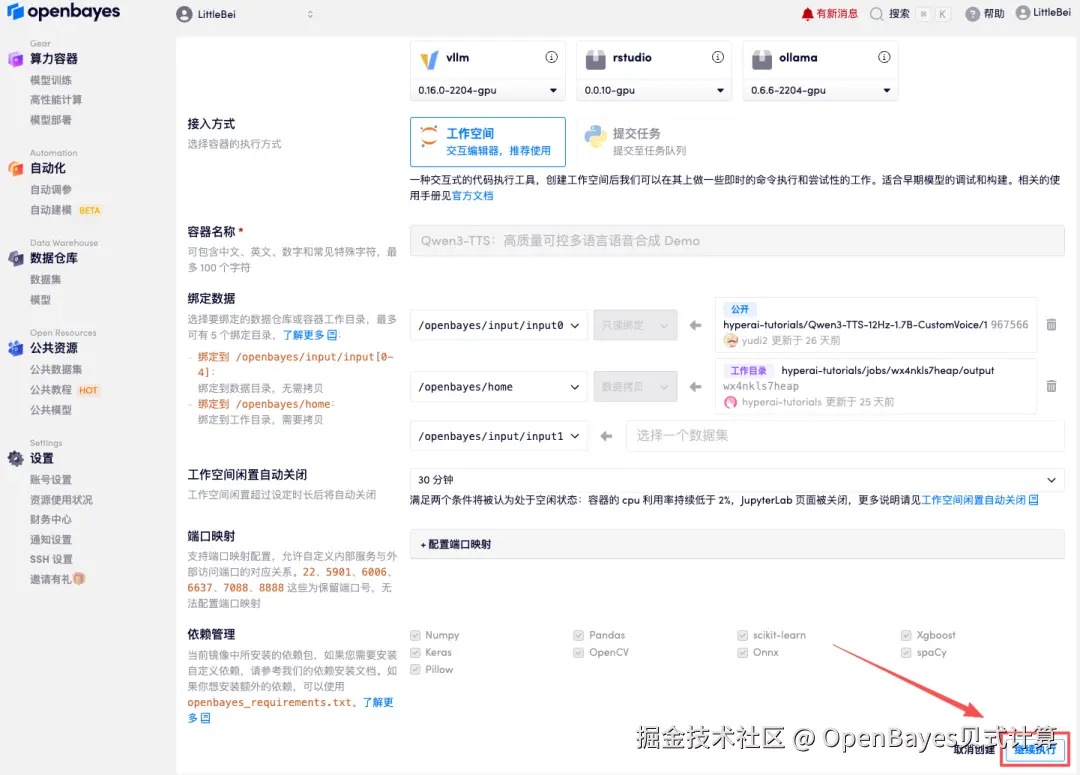
Task: Click the openbayes logo
Action: click(64, 12)
